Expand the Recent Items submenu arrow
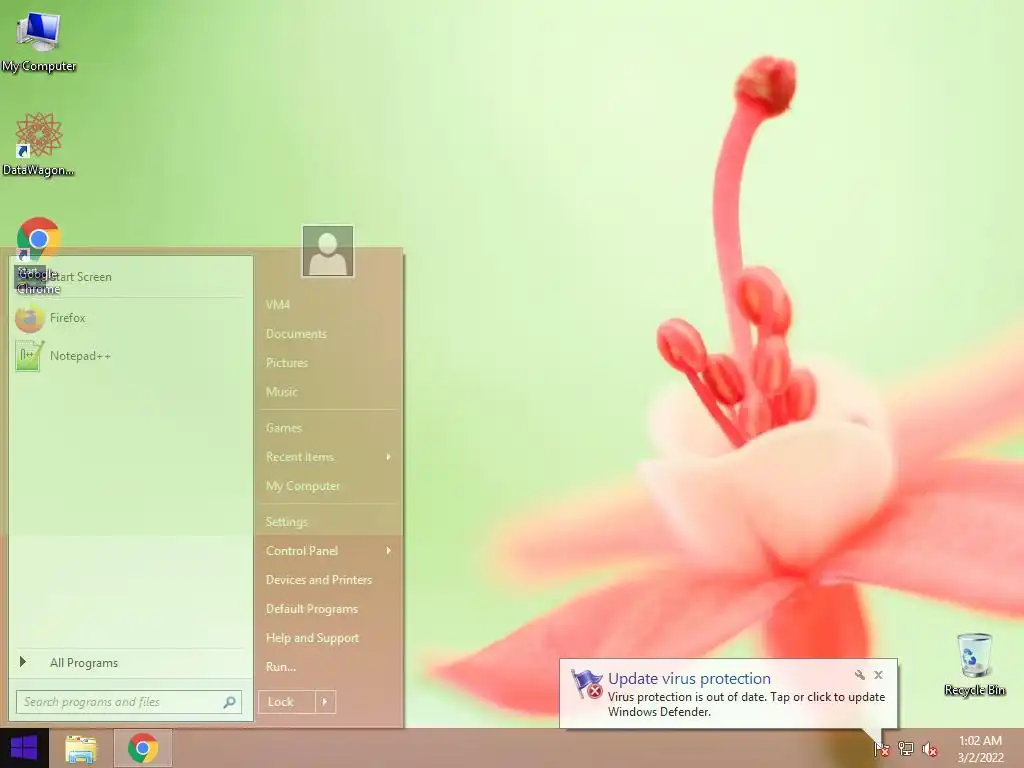This screenshot has width=1024, height=768. 389,457
